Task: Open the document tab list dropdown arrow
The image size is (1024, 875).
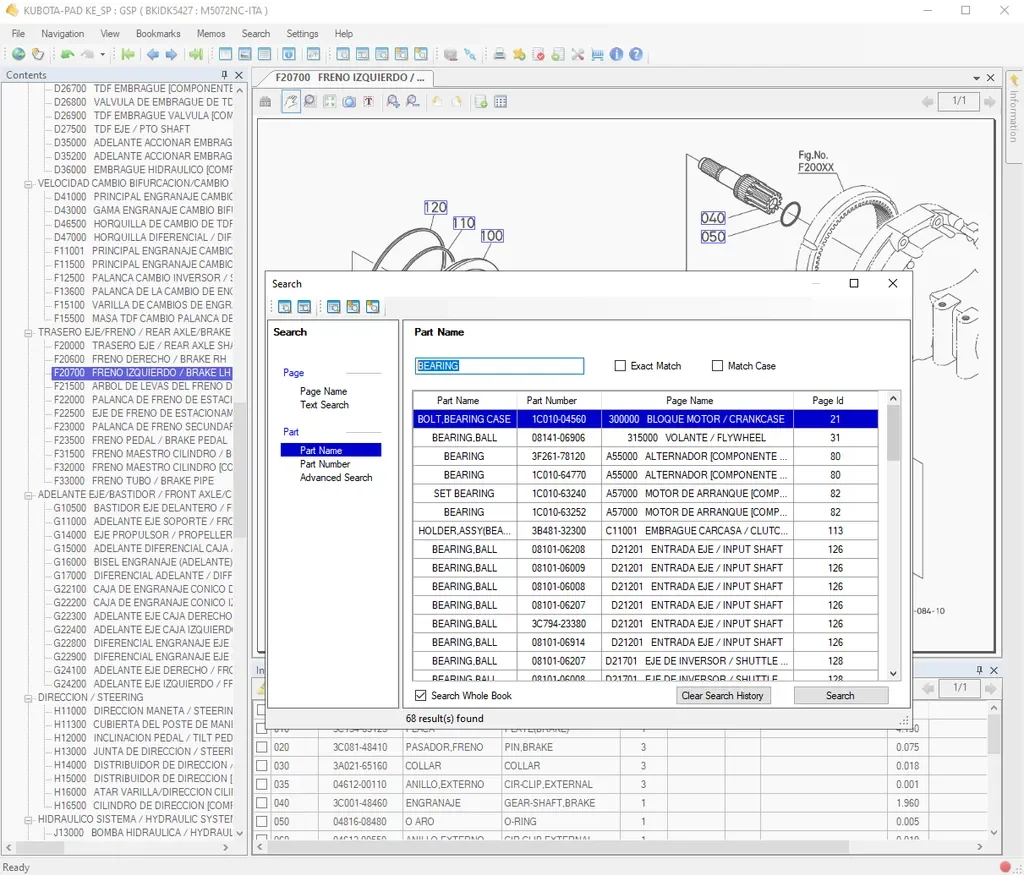Action: click(977, 77)
